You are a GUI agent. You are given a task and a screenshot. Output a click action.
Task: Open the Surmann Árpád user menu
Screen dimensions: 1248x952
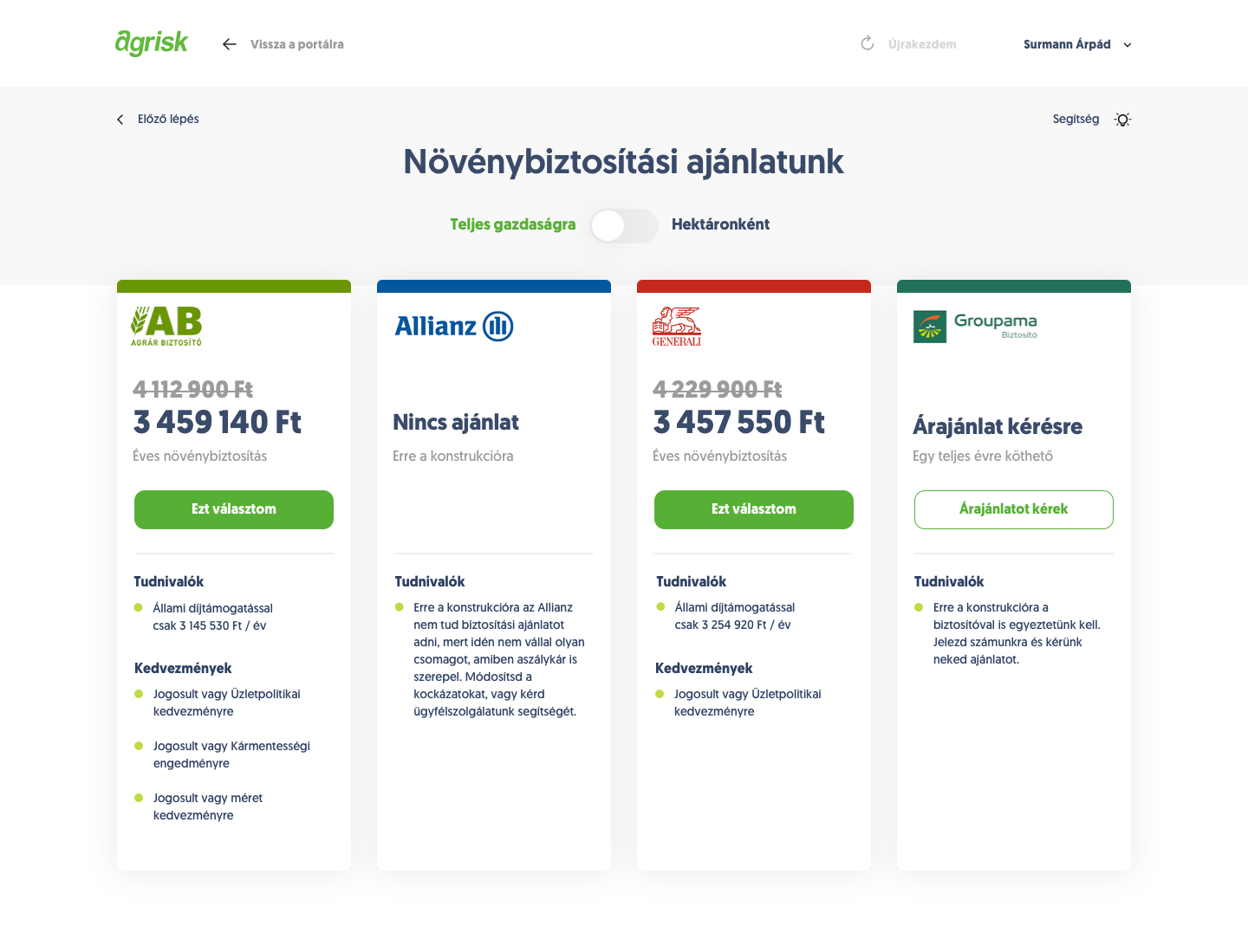tap(1067, 44)
